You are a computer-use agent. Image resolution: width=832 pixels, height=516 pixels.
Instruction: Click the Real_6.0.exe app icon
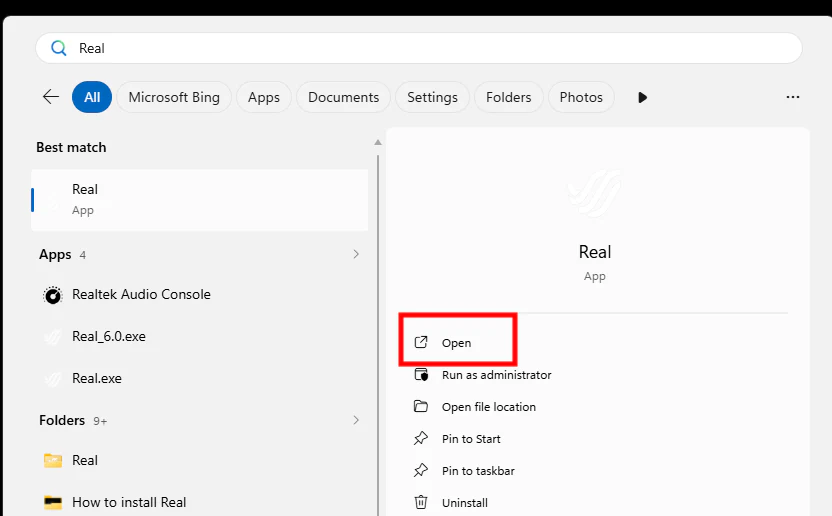(x=53, y=337)
